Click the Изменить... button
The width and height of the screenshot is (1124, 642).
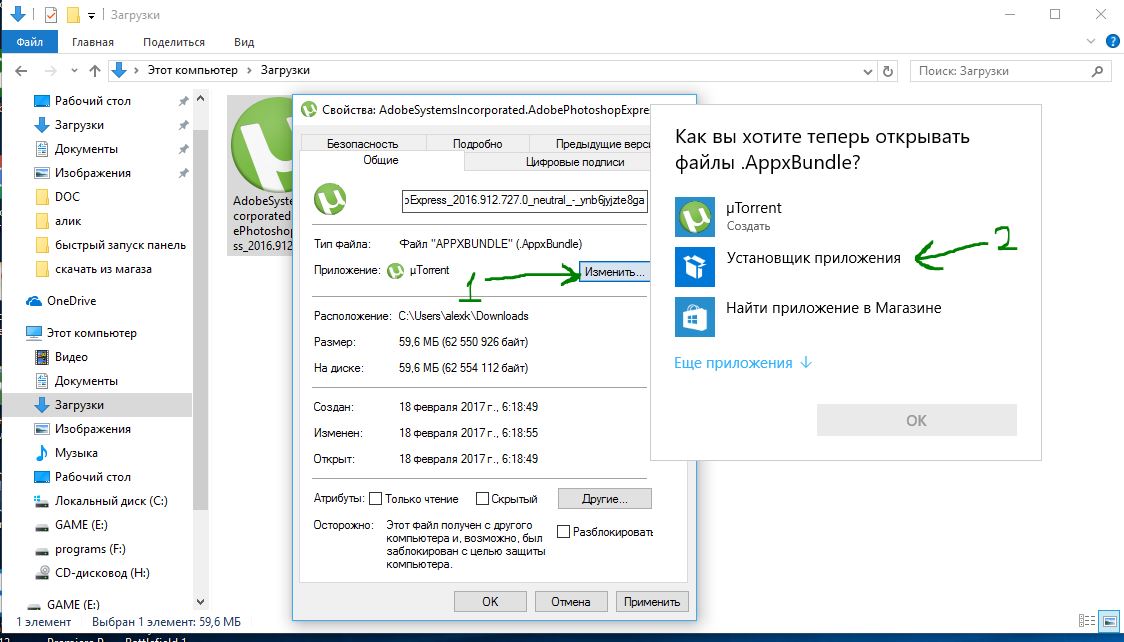click(x=614, y=272)
